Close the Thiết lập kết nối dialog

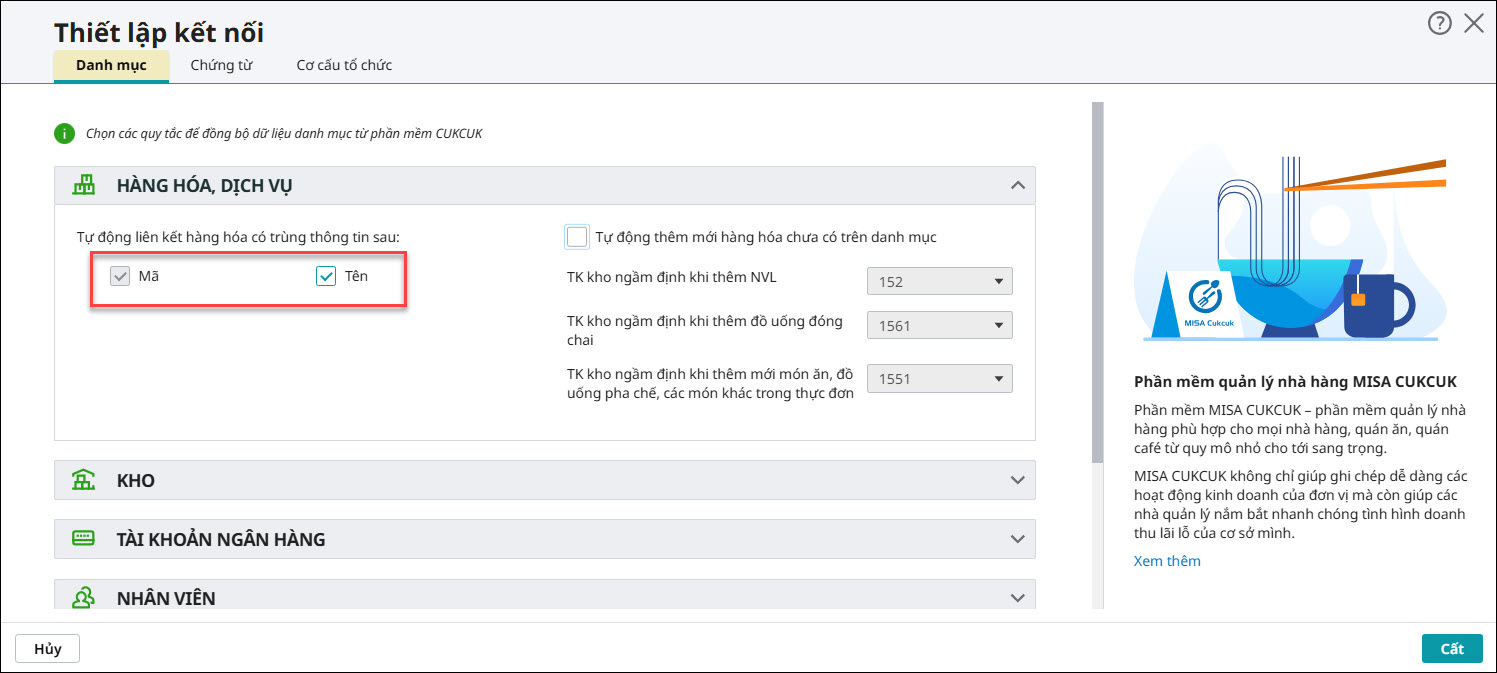click(x=1474, y=24)
